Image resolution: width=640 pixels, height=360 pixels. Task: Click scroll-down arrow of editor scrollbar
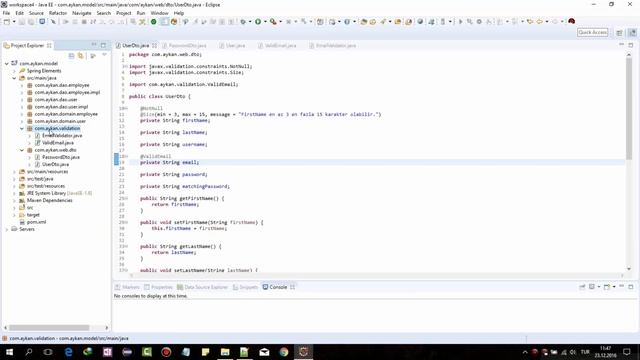coord(629,269)
